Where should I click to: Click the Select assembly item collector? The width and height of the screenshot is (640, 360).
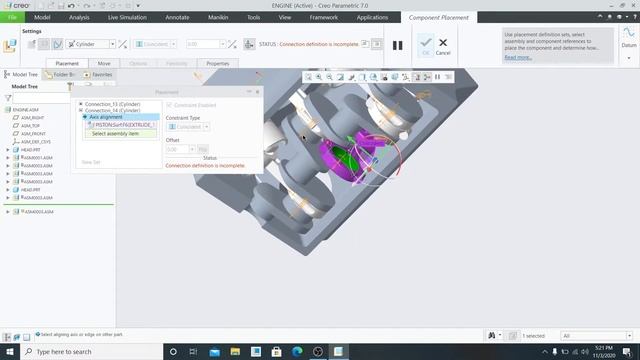(121, 133)
